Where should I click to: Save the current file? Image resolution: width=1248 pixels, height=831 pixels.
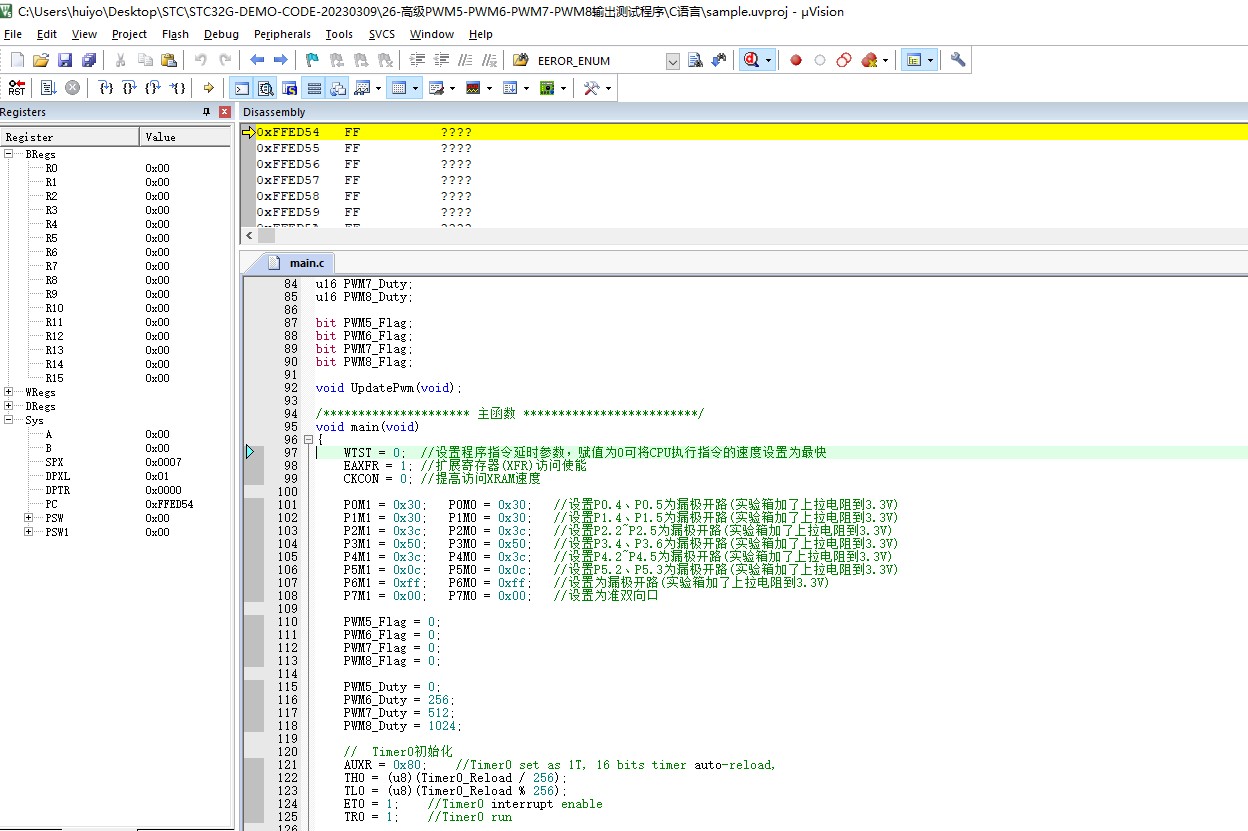(65, 60)
